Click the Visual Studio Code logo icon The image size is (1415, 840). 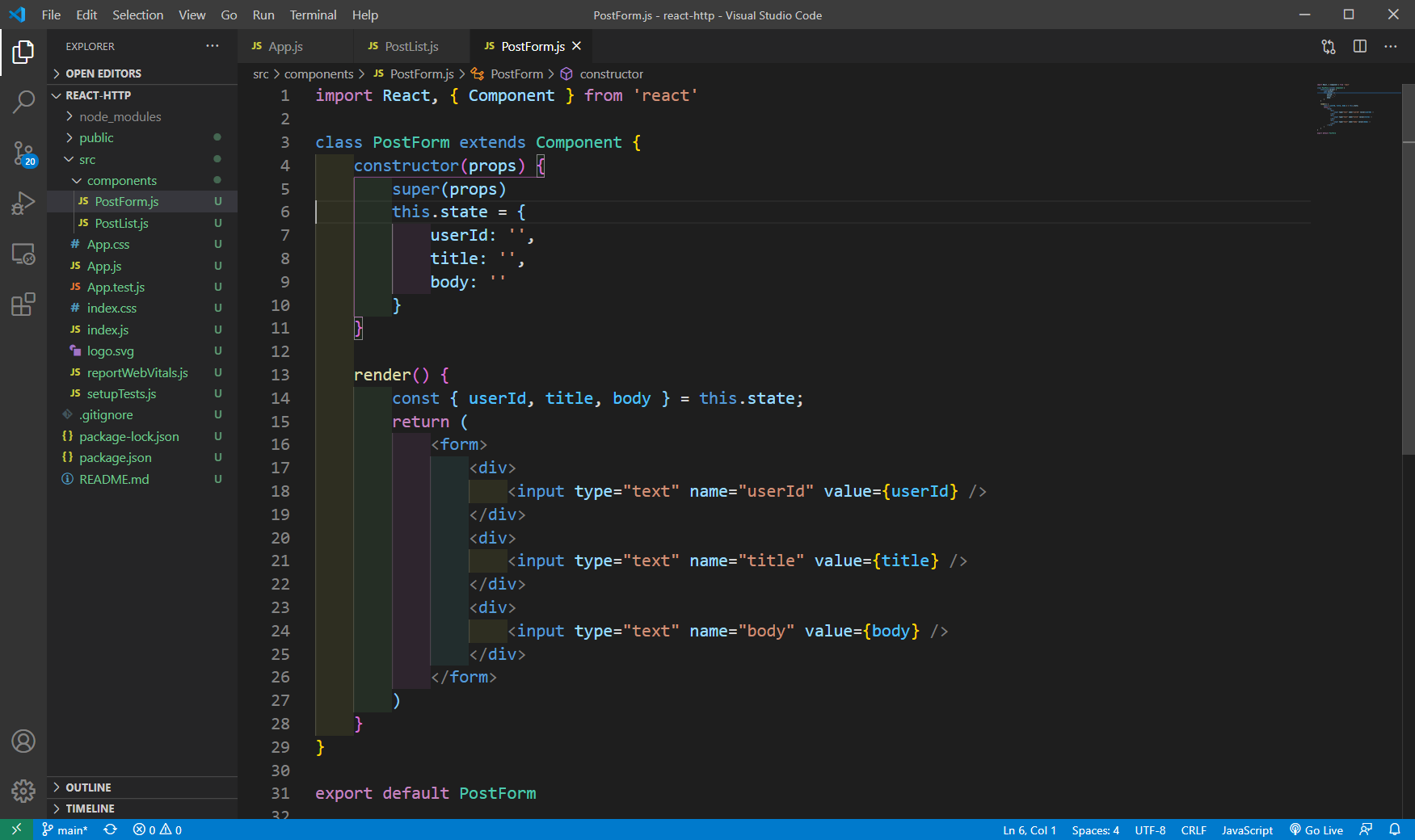pyautogui.click(x=17, y=15)
